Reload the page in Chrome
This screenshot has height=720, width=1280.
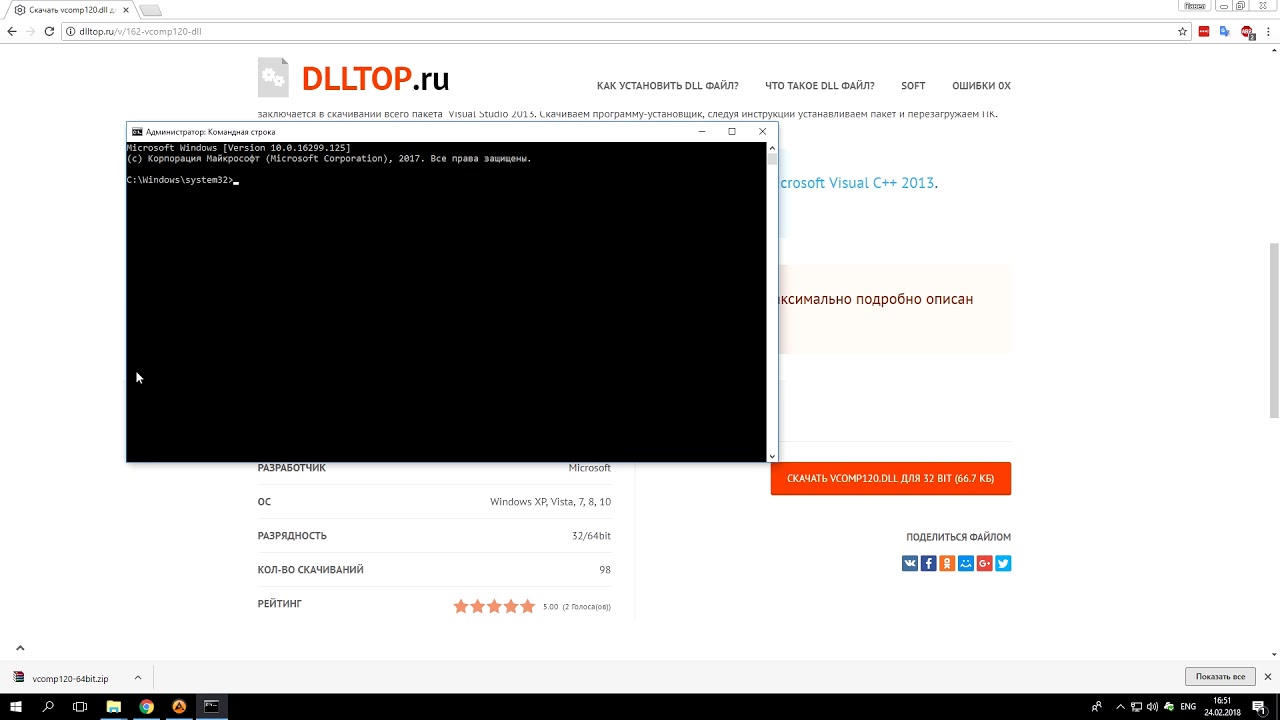pyautogui.click(x=49, y=31)
